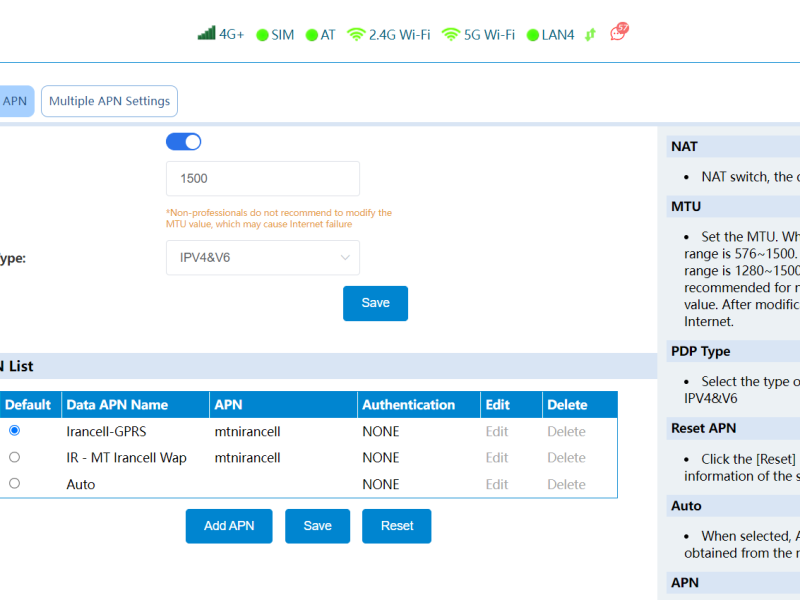Click the 5G Wi-Fi status icon

(451, 35)
